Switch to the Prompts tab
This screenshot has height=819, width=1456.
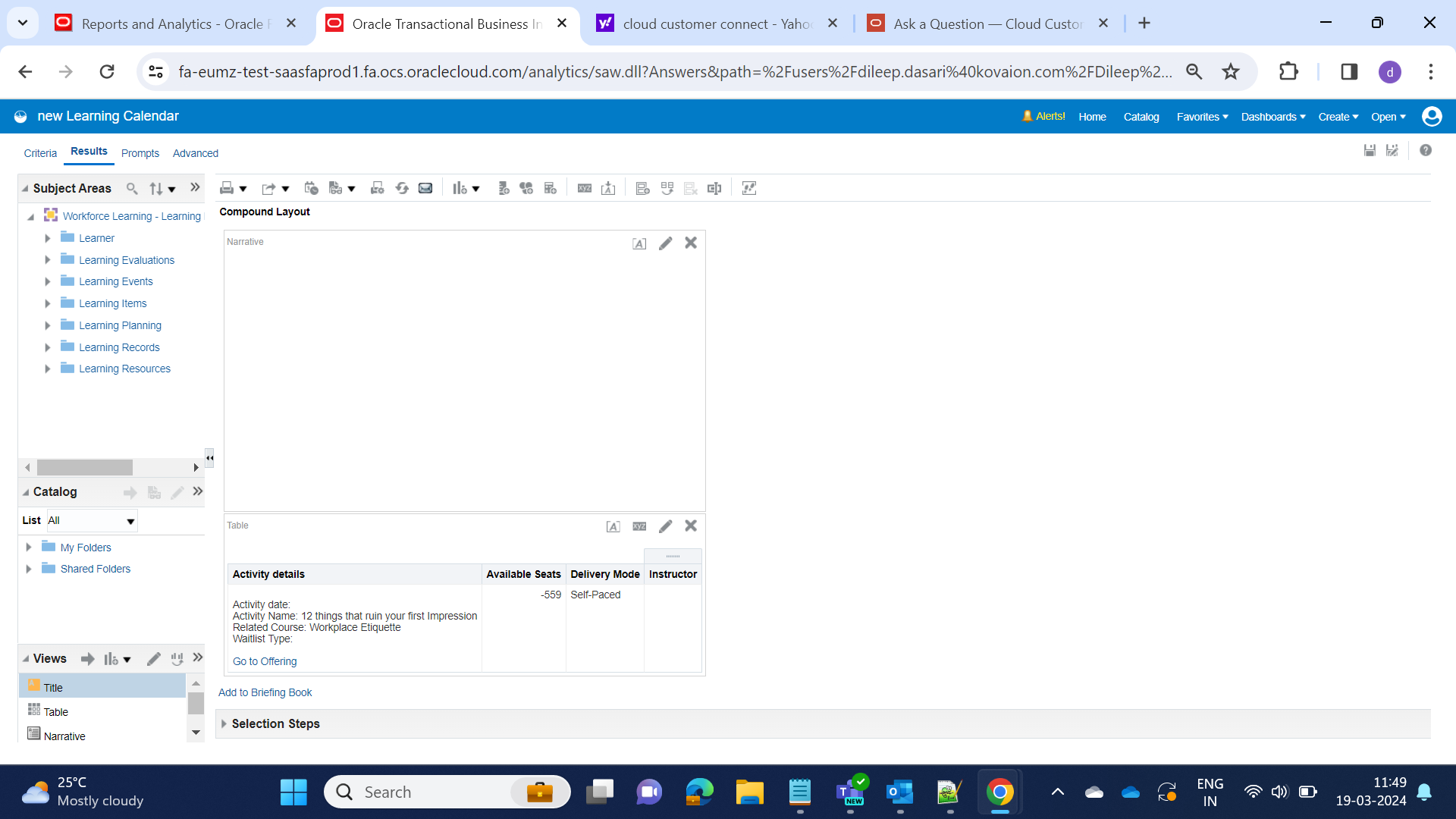140,153
